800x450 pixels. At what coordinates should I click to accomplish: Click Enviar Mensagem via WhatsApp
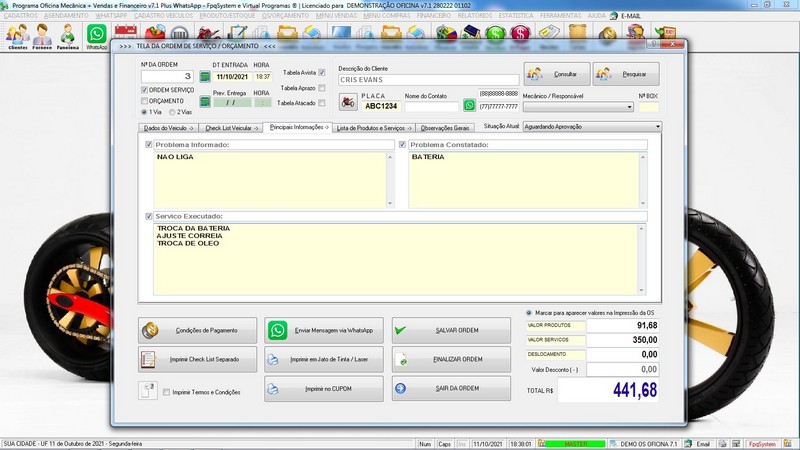[324, 330]
